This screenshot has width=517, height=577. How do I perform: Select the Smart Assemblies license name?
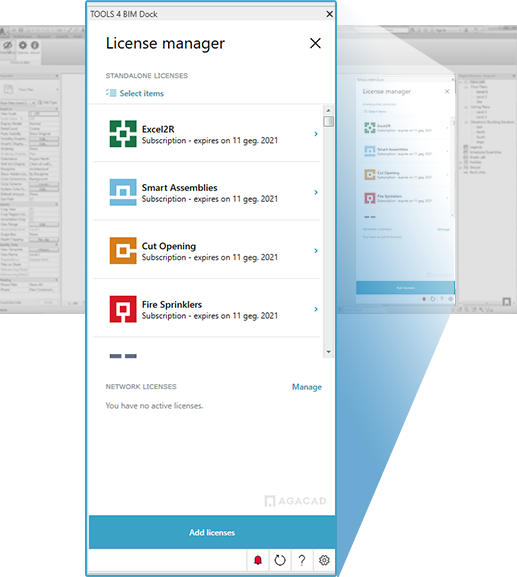[x=180, y=188]
